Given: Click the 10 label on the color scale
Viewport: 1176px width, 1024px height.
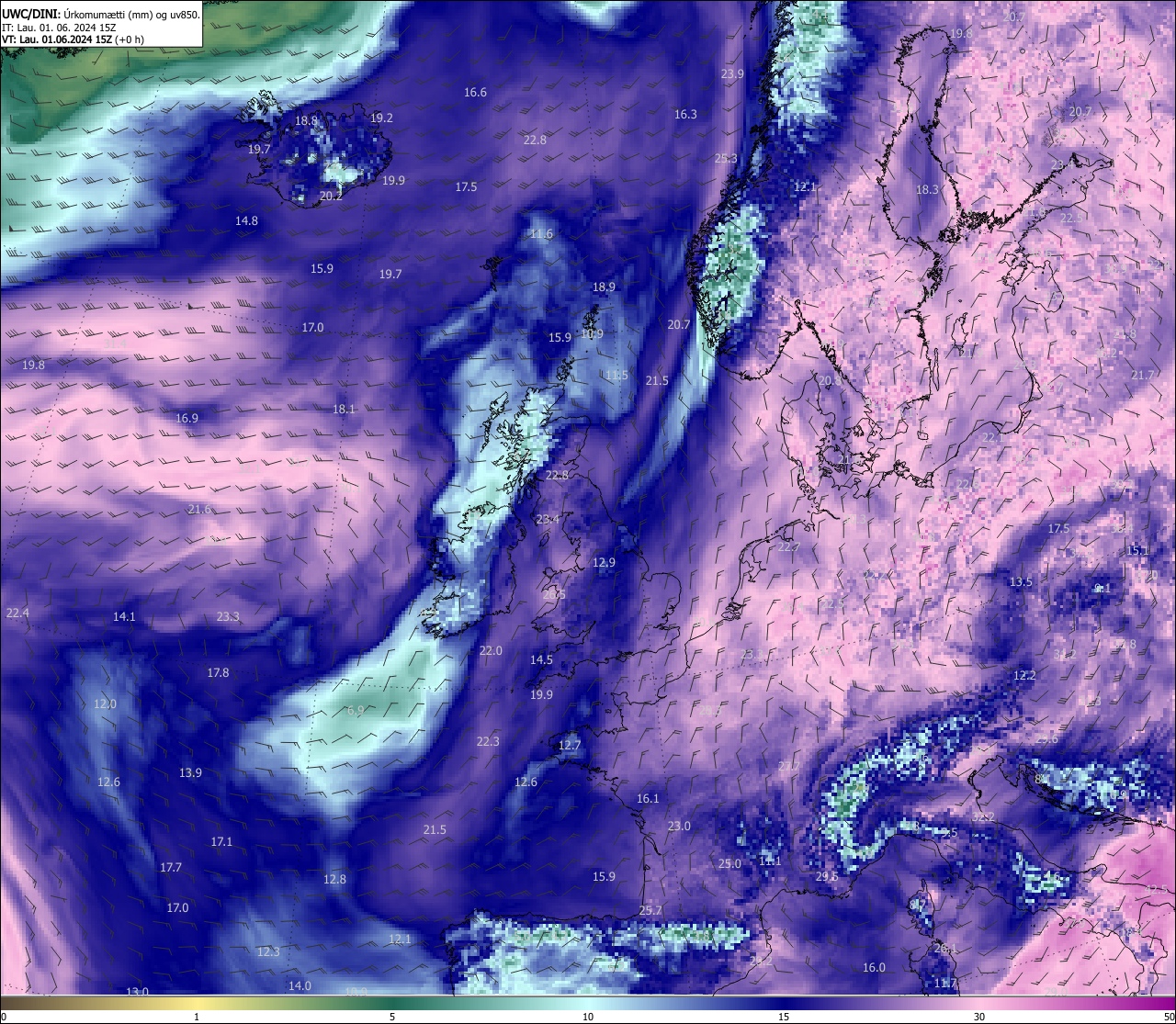Looking at the screenshot, I should (588, 1017).
